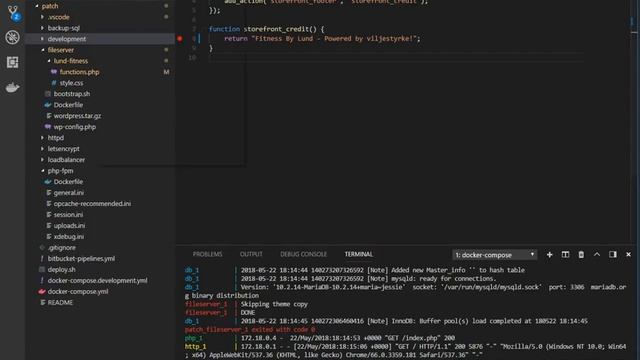Click the php_1 log line prefix
Screen dimensions: 640x360
point(193,338)
